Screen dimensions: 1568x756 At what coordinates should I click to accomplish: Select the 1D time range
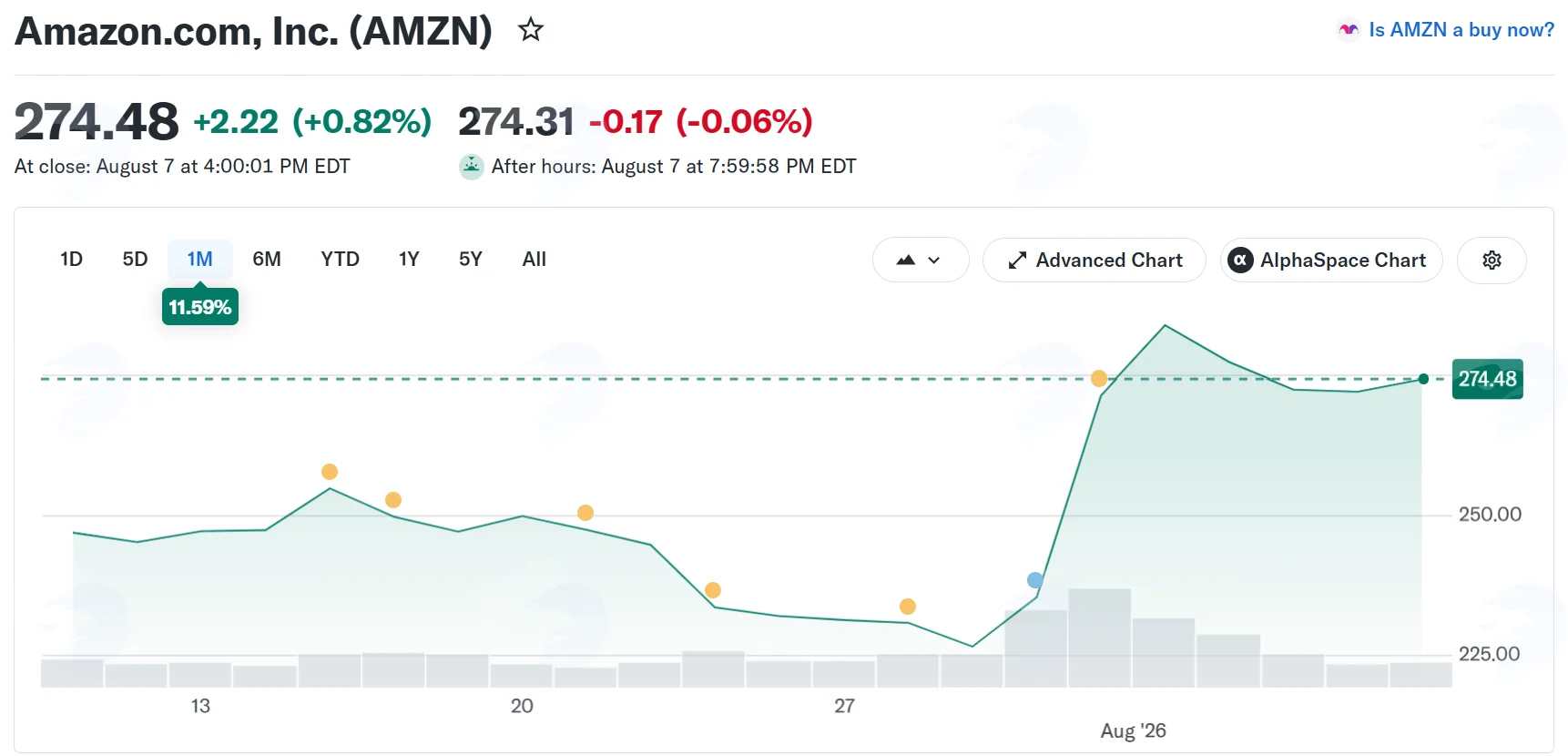pos(71,260)
